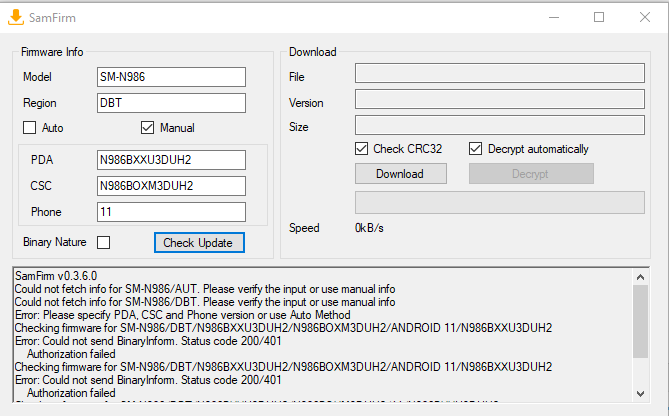Minimize the SamFirm window

554,17
